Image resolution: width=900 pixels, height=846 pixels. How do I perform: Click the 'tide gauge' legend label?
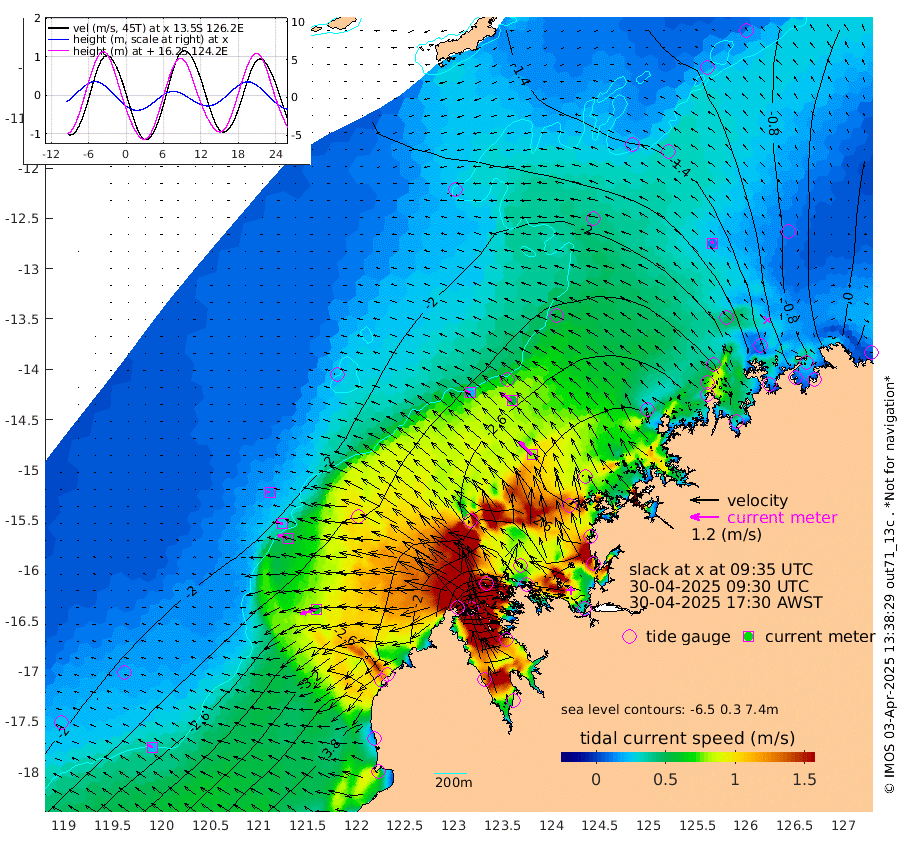tap(688, 637)
